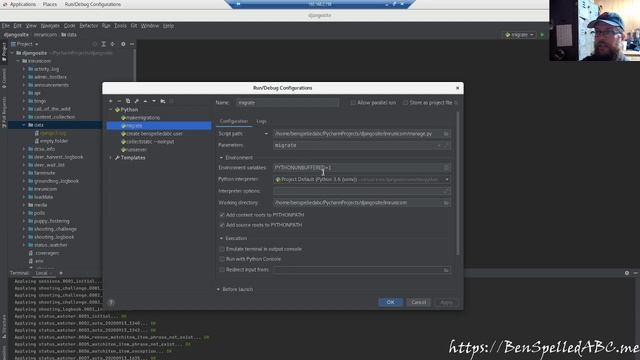This screenshot has width=640, height=360.
Task: Click Project panel settings gear icon
Action: click(123, 44)
